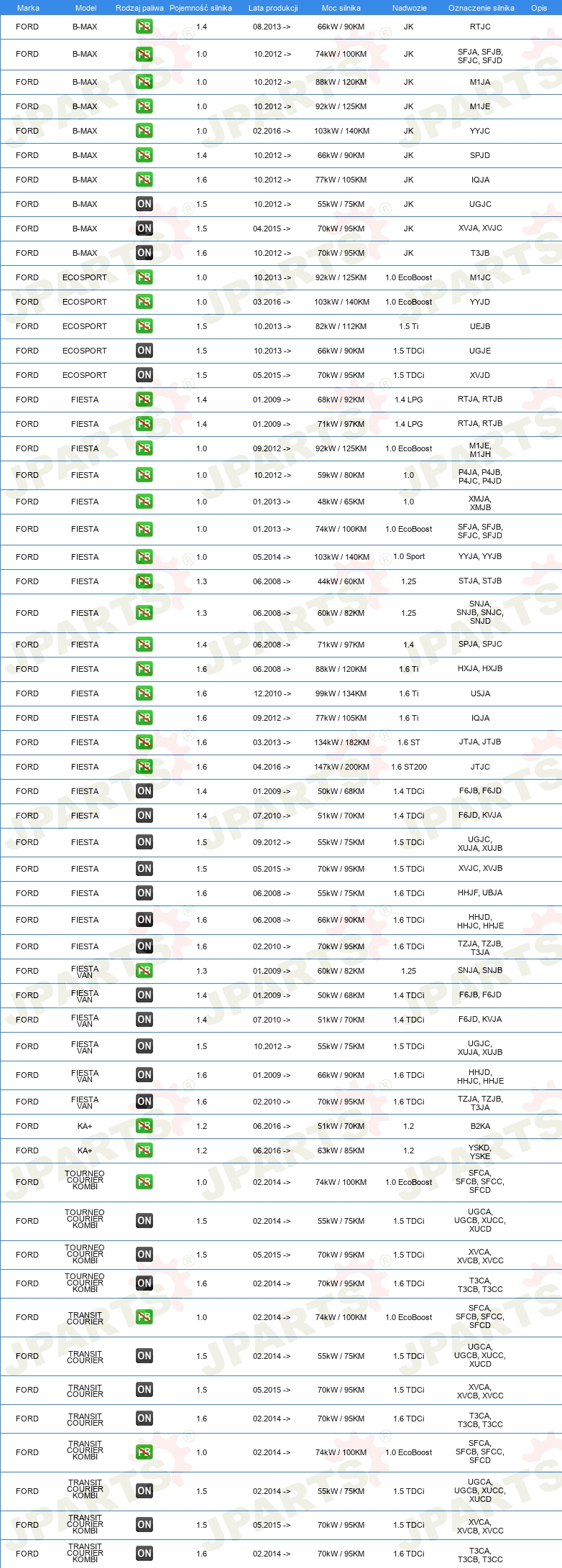Click the PB petrol icon in the B-MAX RTJC row
This screenshot has width=562, height=1568.
tap(144, 27)
